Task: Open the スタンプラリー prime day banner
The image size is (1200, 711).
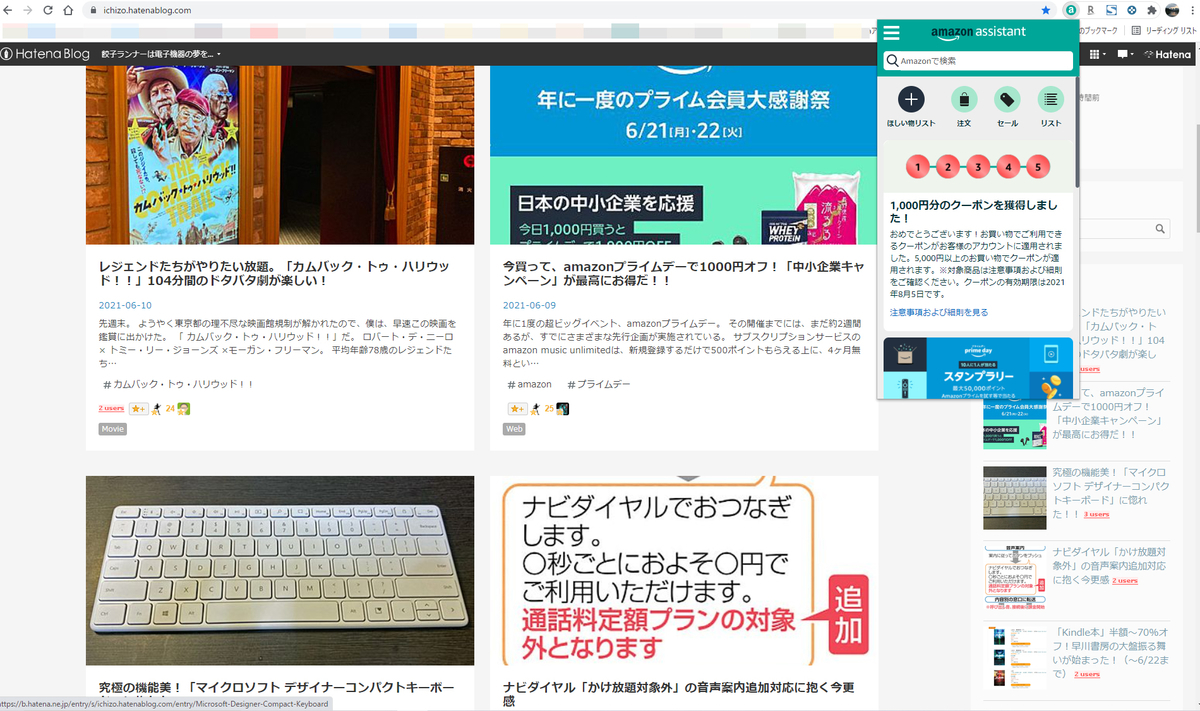Action: 978,368
